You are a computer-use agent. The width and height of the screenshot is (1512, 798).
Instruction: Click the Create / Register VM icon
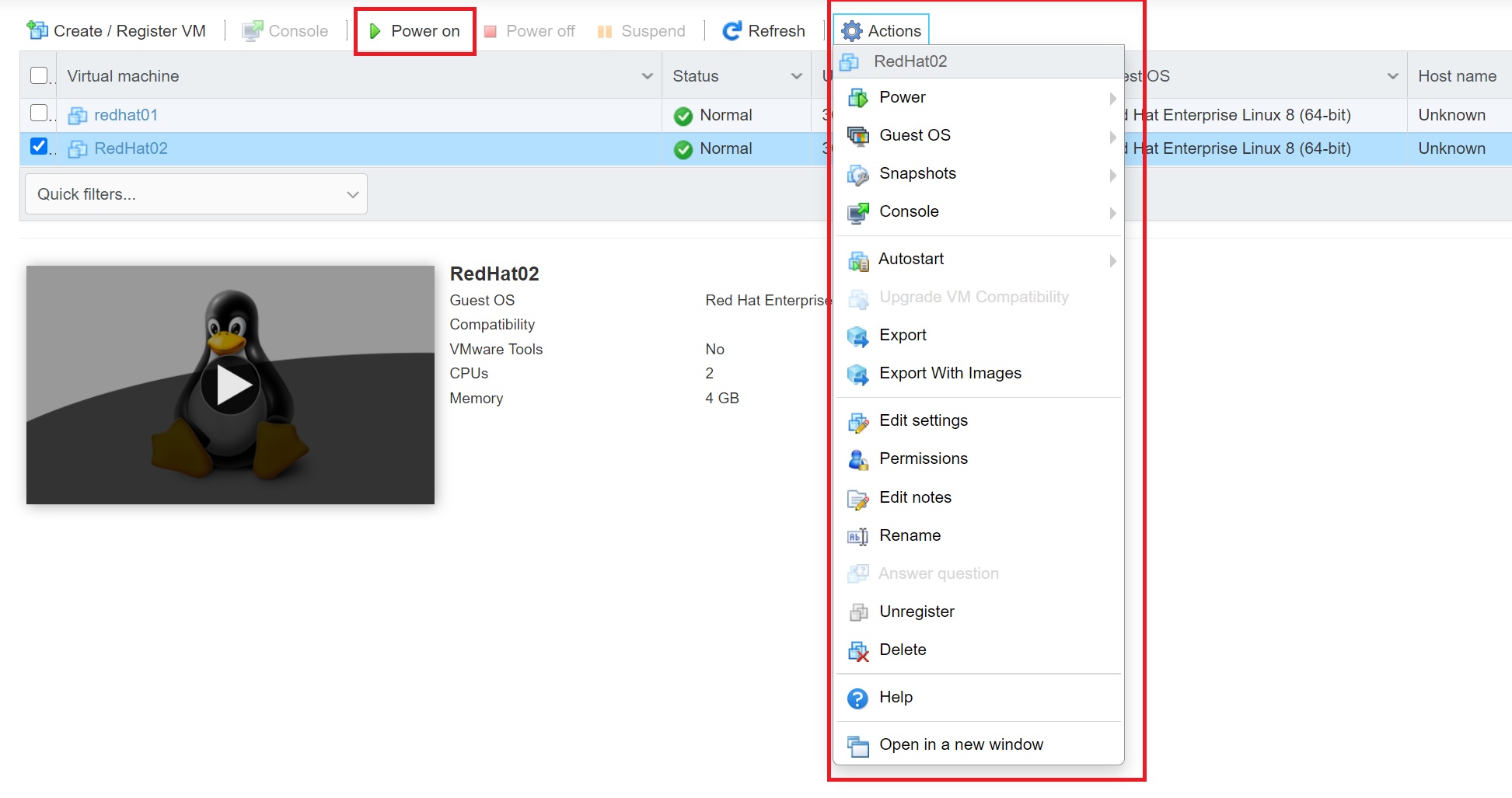pyautogui.click(x=37, y=30)
